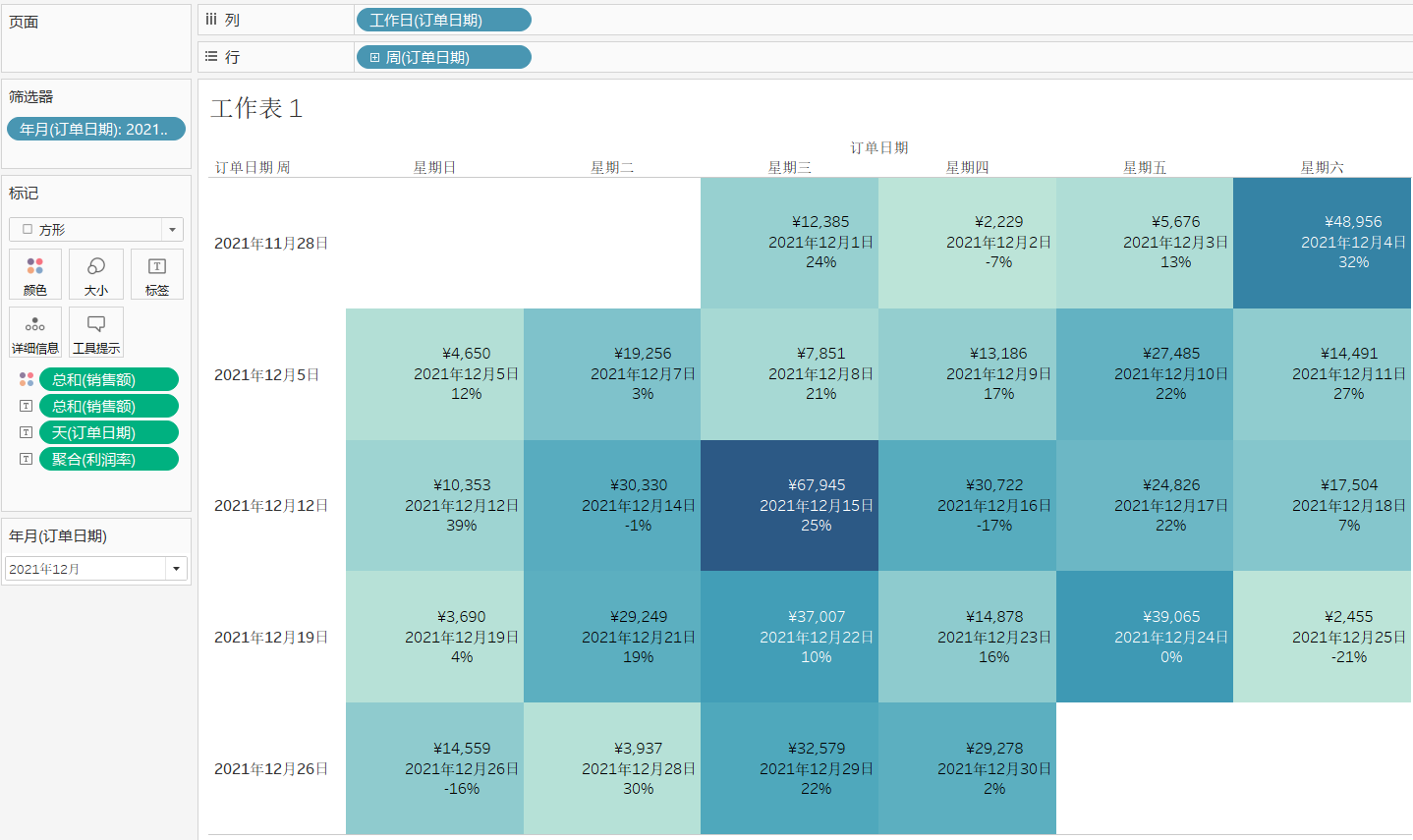Open the Detail marks card button
Viewport: 1413px width, 840px height.
tap(35, 332)
